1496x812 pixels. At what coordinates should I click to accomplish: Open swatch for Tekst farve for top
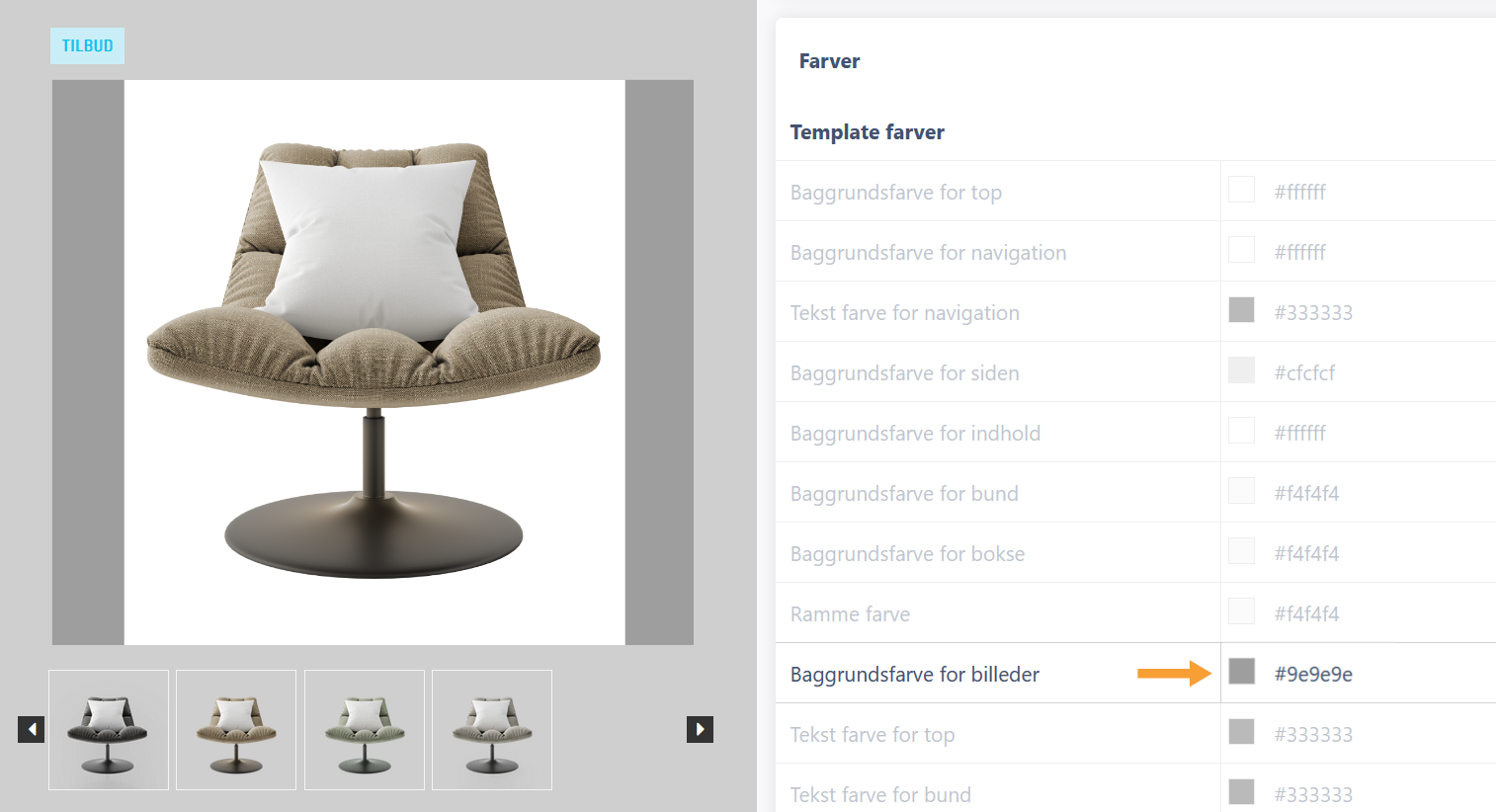point(1241,732)
